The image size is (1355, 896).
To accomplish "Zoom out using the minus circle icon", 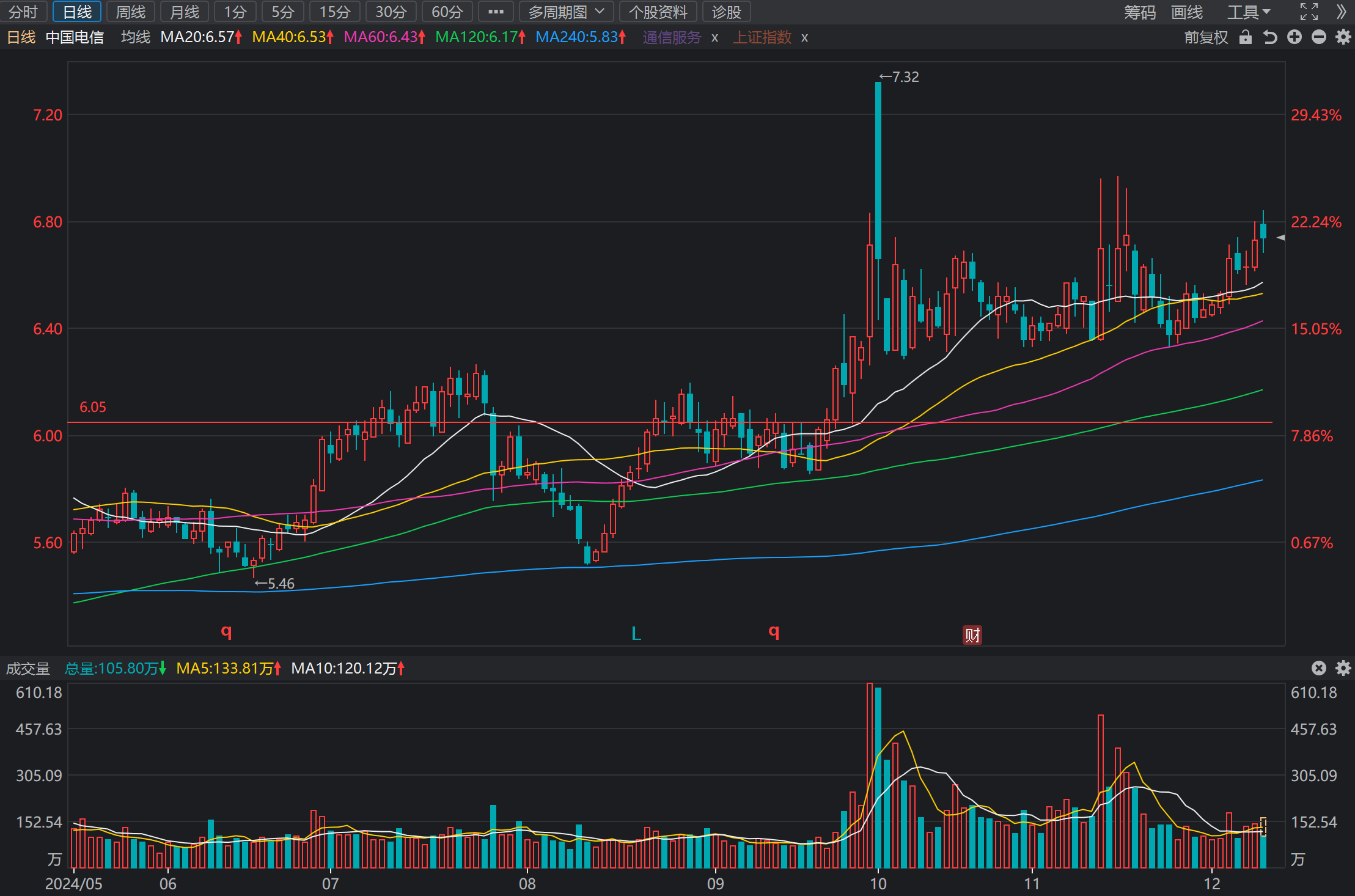I will [x=1319, y=37].
